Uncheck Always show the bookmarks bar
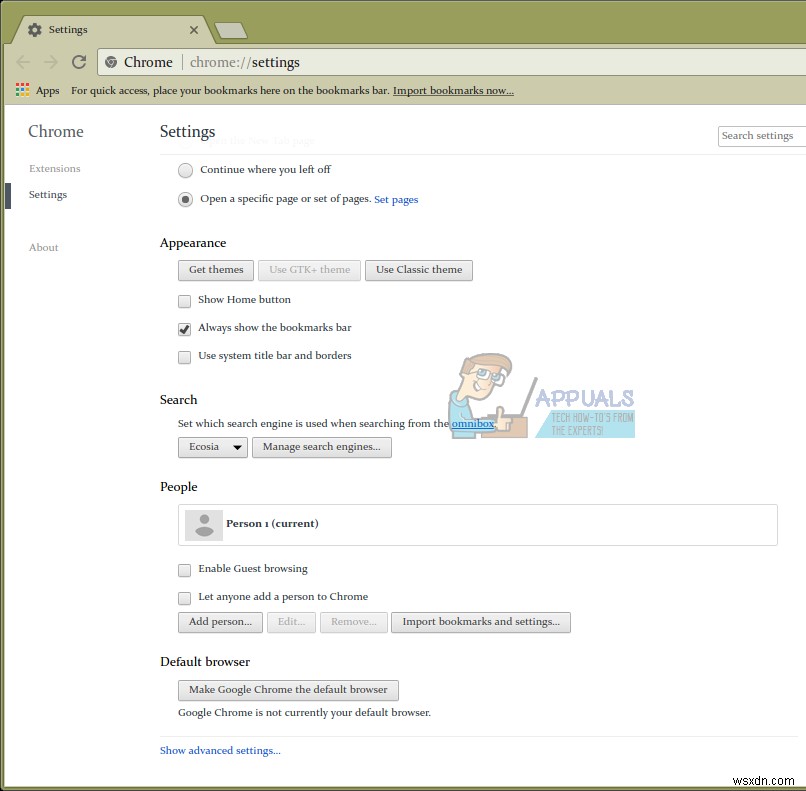This screenshot has width=806, height=791. [x=185, y=329]
